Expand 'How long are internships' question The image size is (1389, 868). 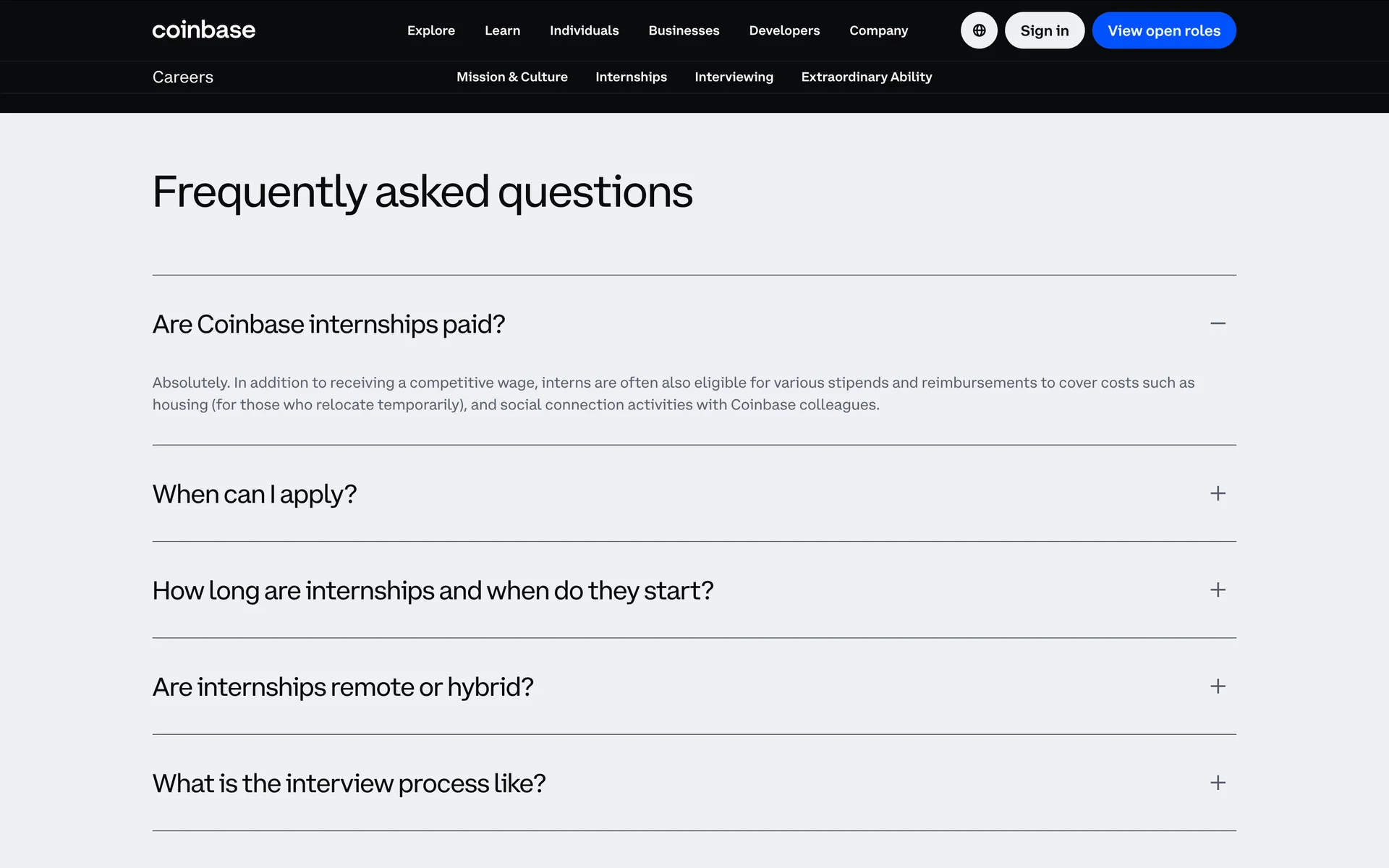coord(433,590)
